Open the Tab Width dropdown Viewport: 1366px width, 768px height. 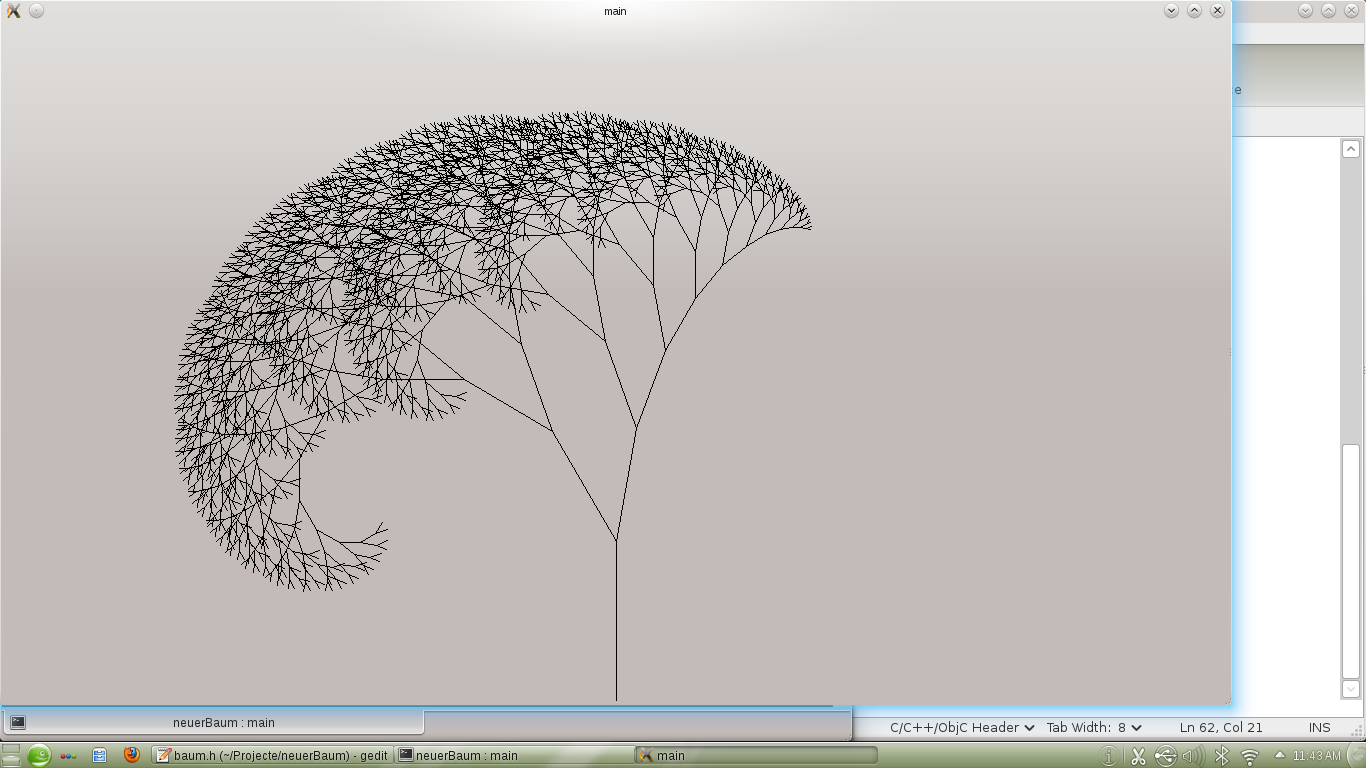click(x=1094, y=727)
